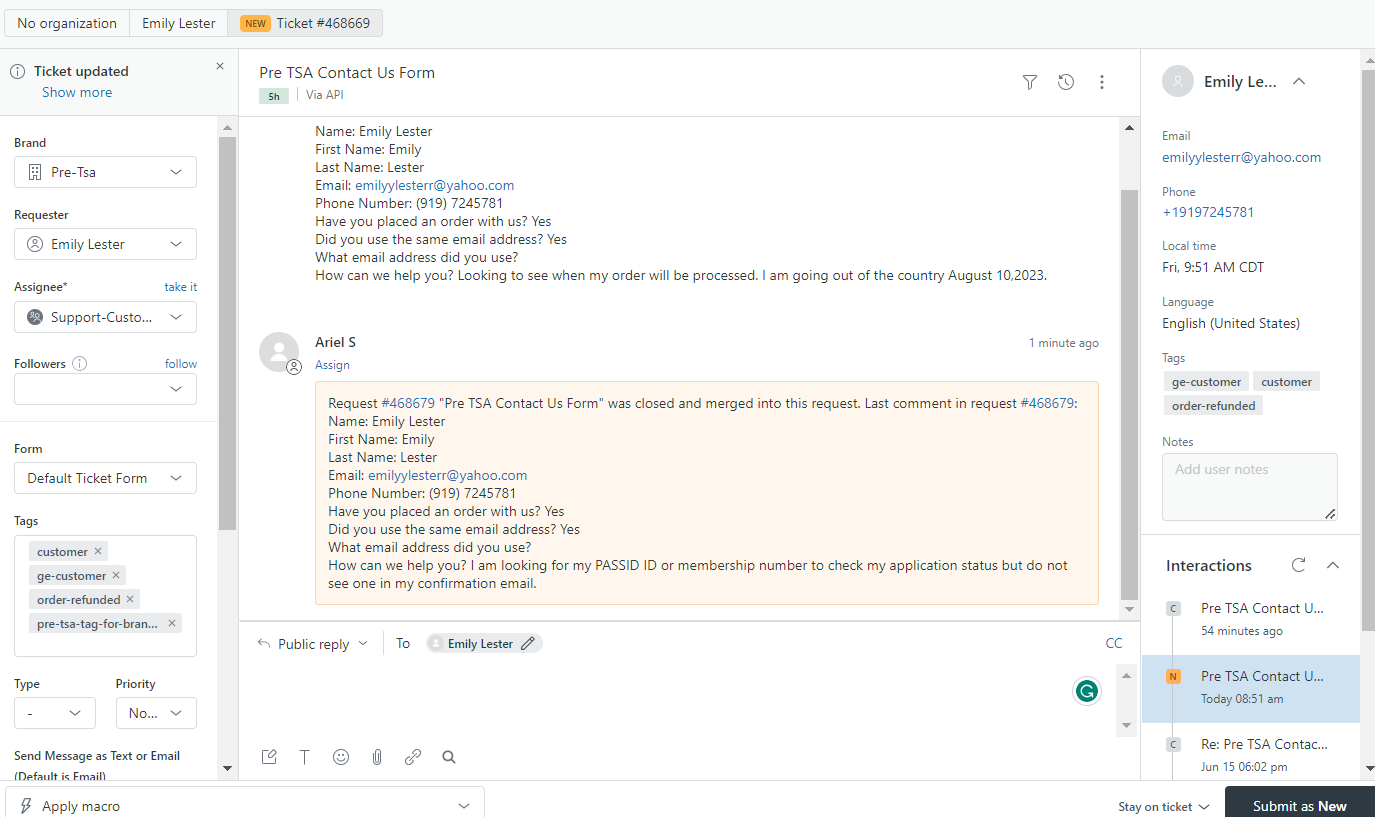Click in the Add user notes field
The height and width of the screenshot is (817, 1375).
[x=1250, y=487]
